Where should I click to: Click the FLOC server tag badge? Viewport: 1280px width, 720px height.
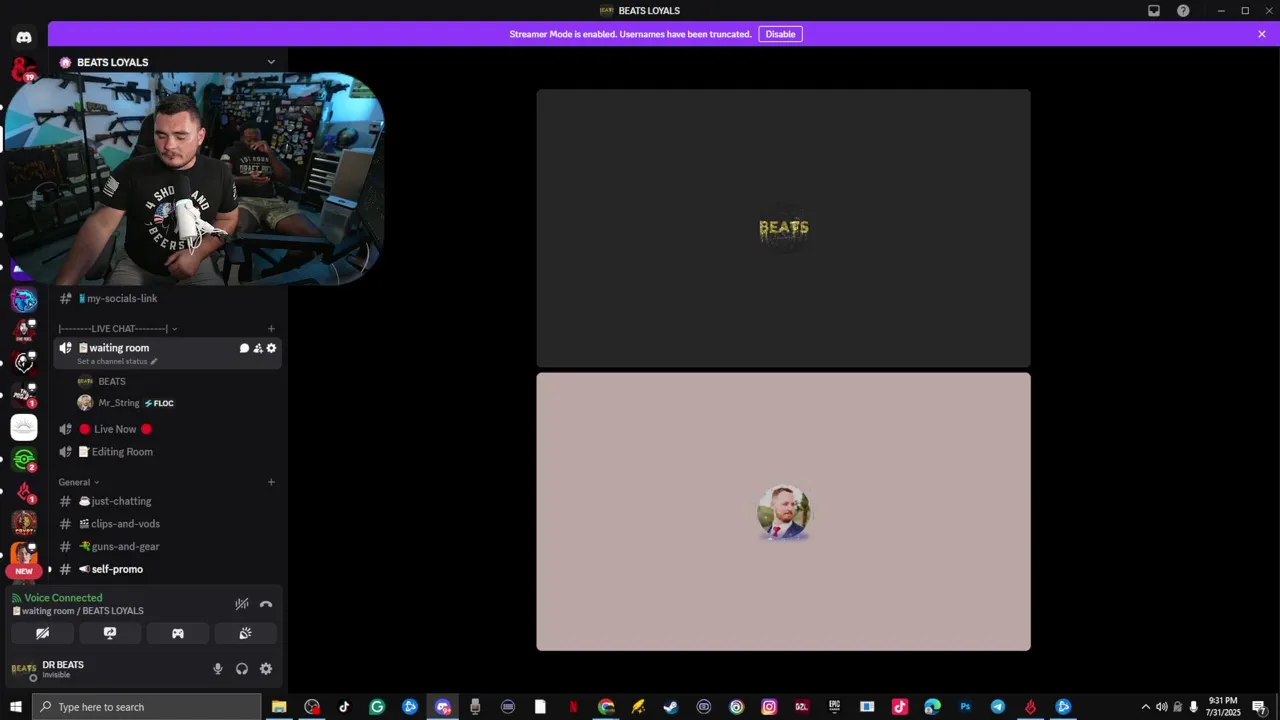159,403
